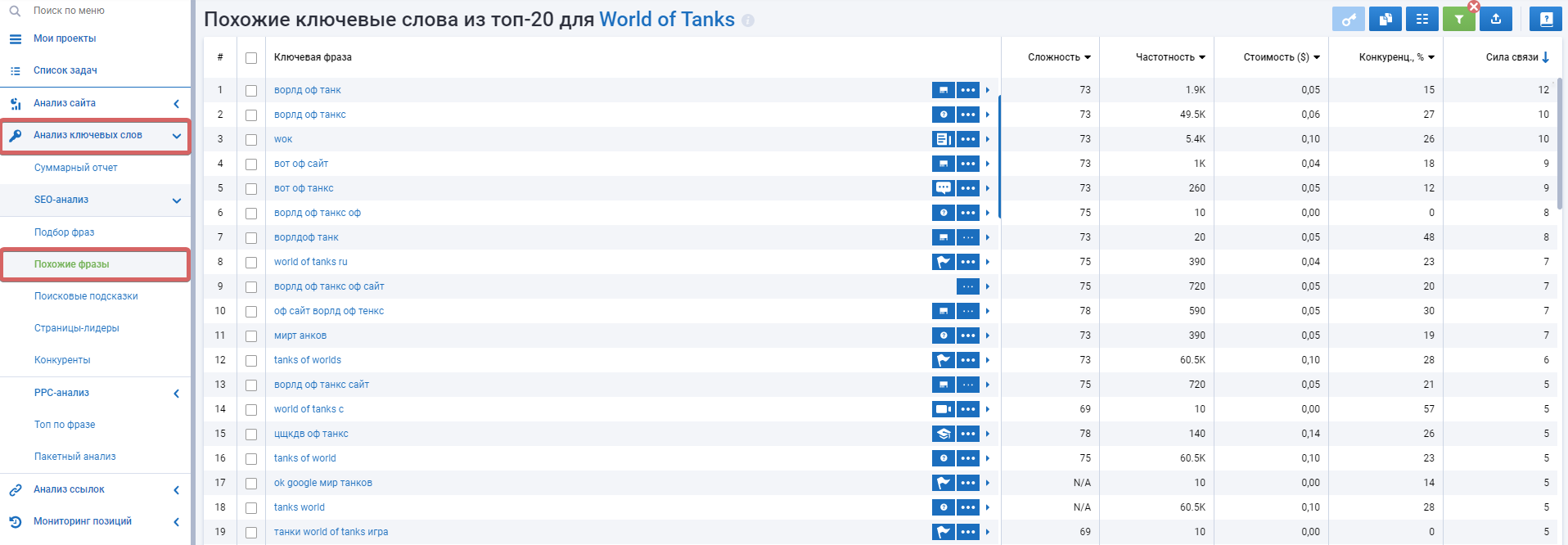1568x545 pixels.
Task: Go to Подбор фраз menu item
Action: point(65,232)
